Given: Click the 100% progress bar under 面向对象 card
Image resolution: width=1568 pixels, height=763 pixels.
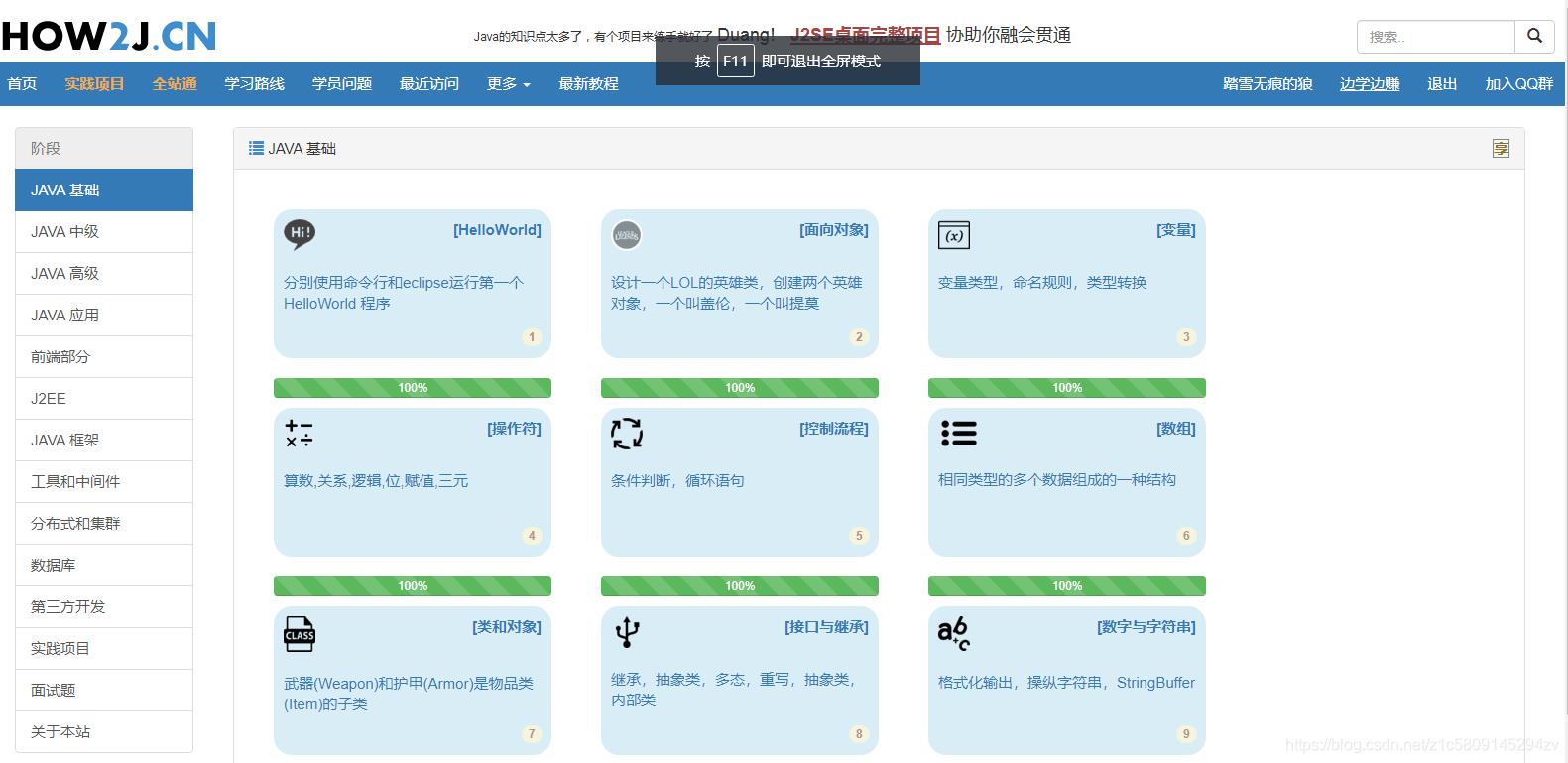Looking at the screenshot, I should click(x=740, y=388).
